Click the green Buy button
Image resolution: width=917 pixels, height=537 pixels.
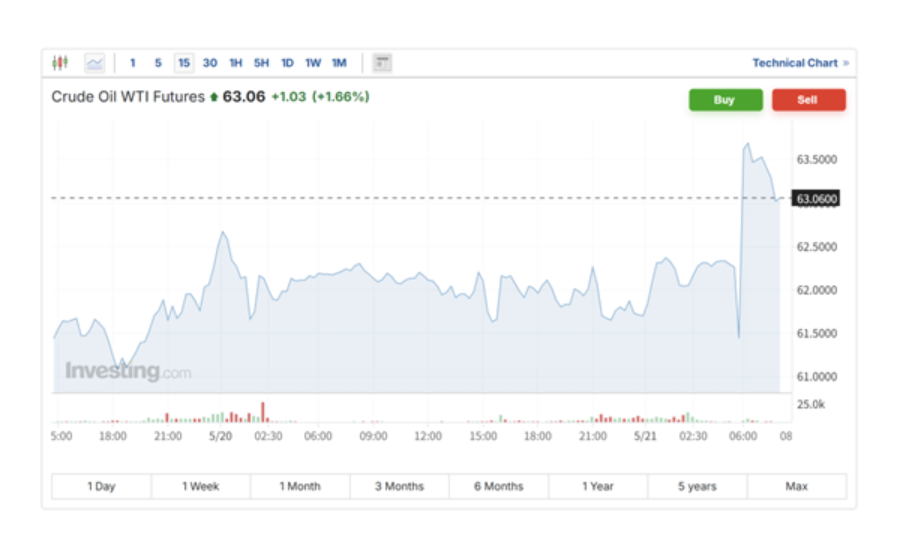[x=726, y=100]
